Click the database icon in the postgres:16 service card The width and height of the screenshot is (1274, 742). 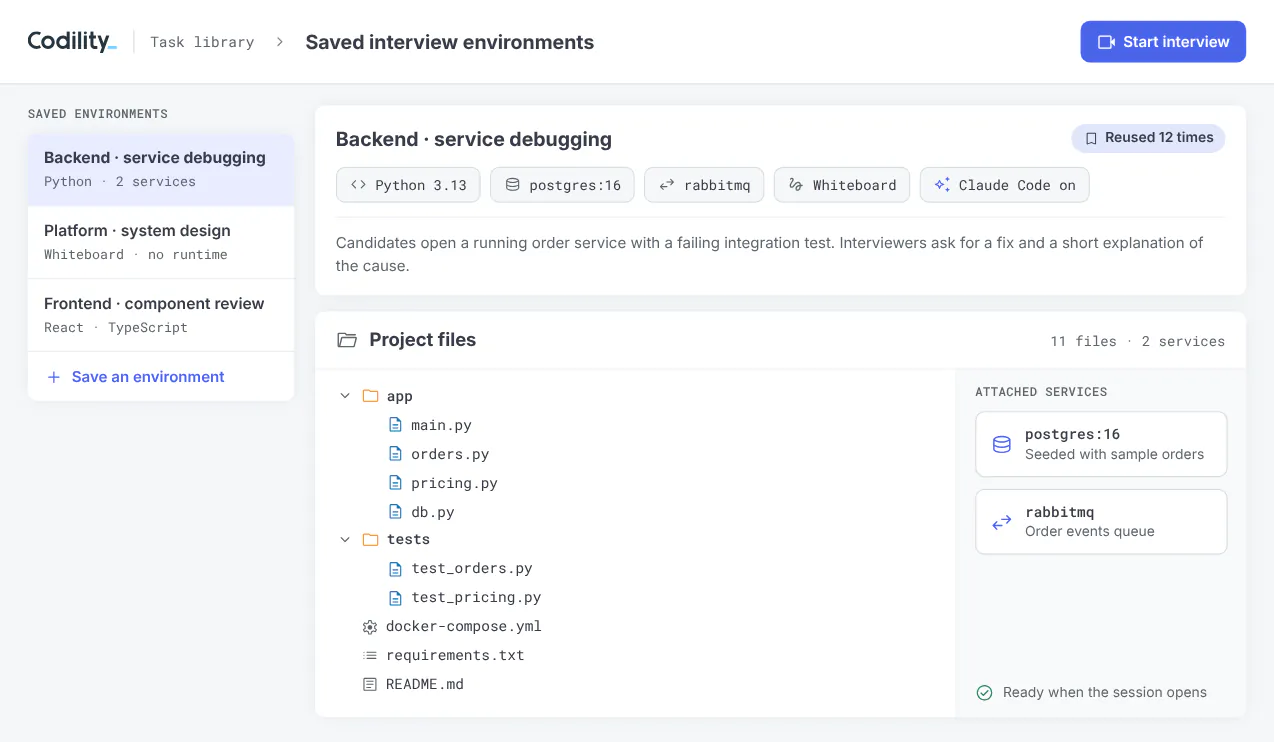pos(1001,444)
